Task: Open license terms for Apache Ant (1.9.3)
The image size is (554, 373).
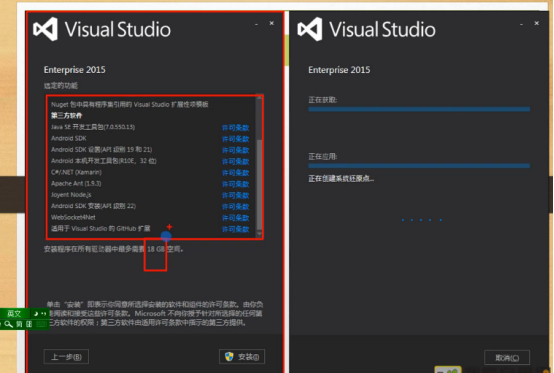Action: [235, 184]
